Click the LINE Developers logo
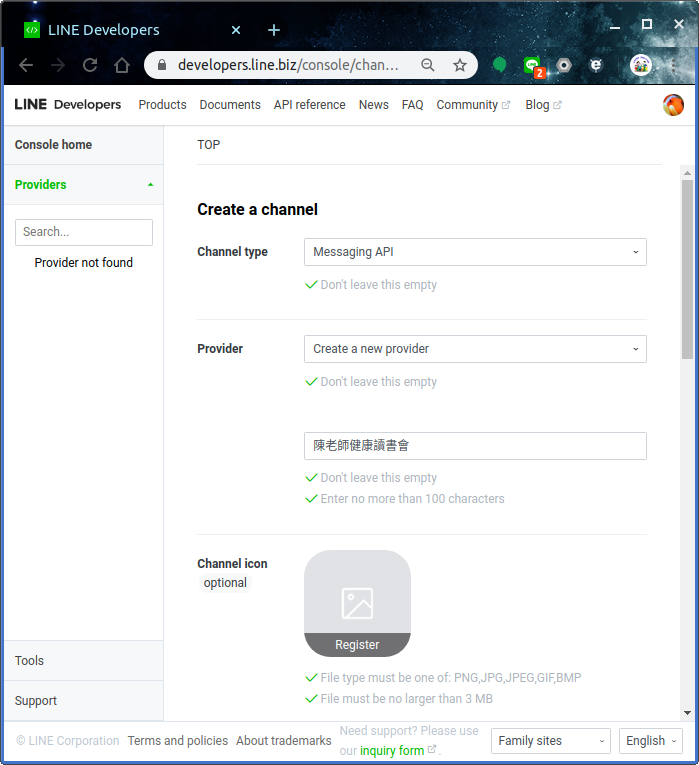 tap(67, 104)
